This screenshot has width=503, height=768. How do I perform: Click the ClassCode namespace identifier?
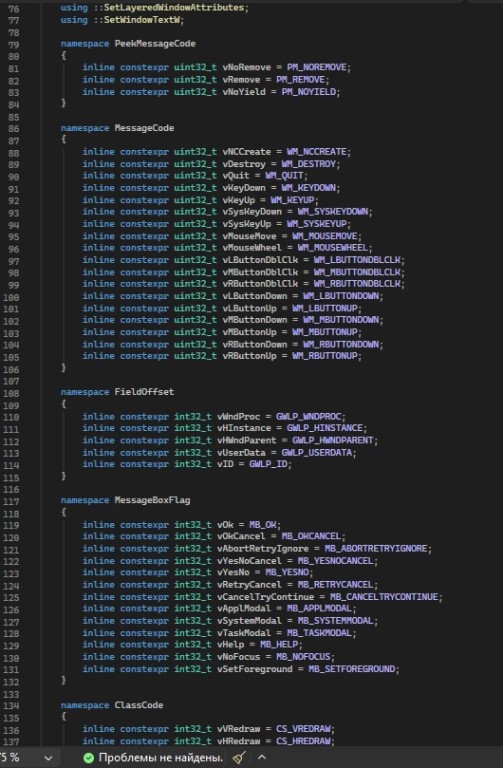(x=139, y=705)
